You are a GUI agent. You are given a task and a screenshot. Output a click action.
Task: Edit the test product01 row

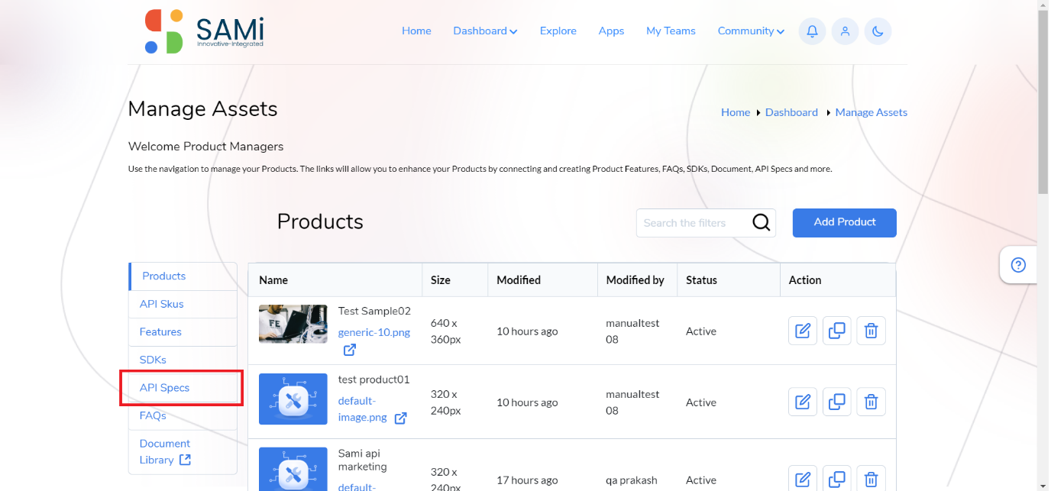[x=802, y=401]
